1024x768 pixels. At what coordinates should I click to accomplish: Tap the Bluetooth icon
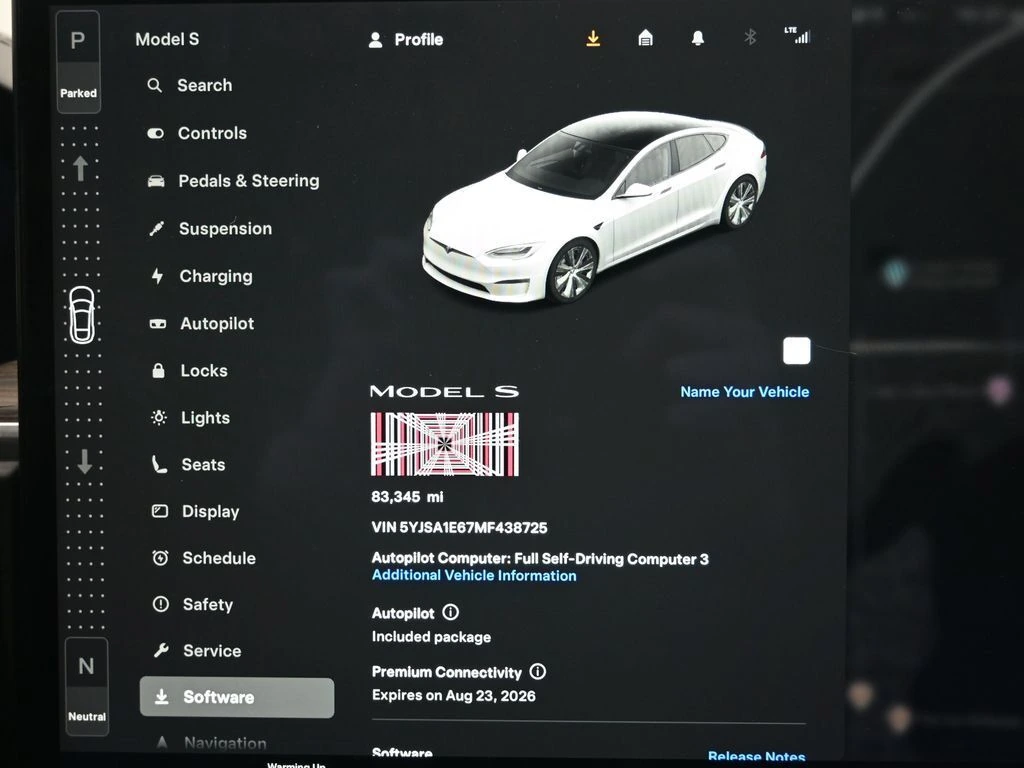pyautogui.click(x=750, y=38)
